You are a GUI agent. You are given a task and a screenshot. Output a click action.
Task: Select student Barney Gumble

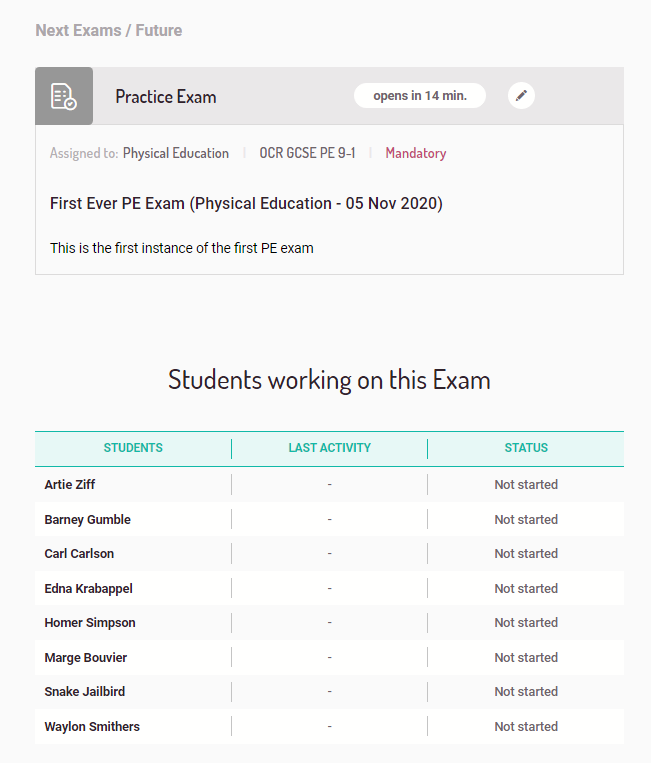click(x=88, y=520)
